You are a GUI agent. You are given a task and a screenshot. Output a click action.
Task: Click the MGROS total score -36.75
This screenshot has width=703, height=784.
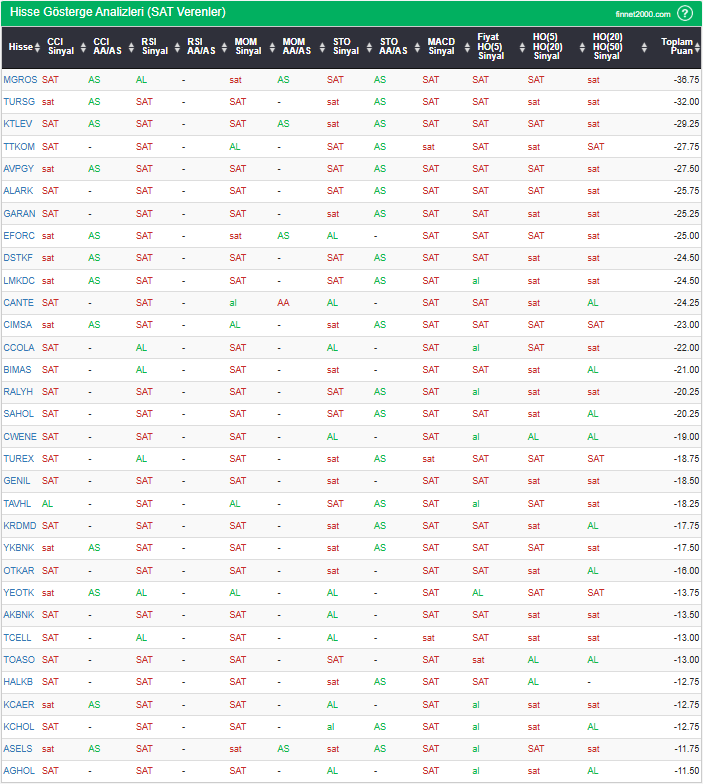[x=686, y=79]
